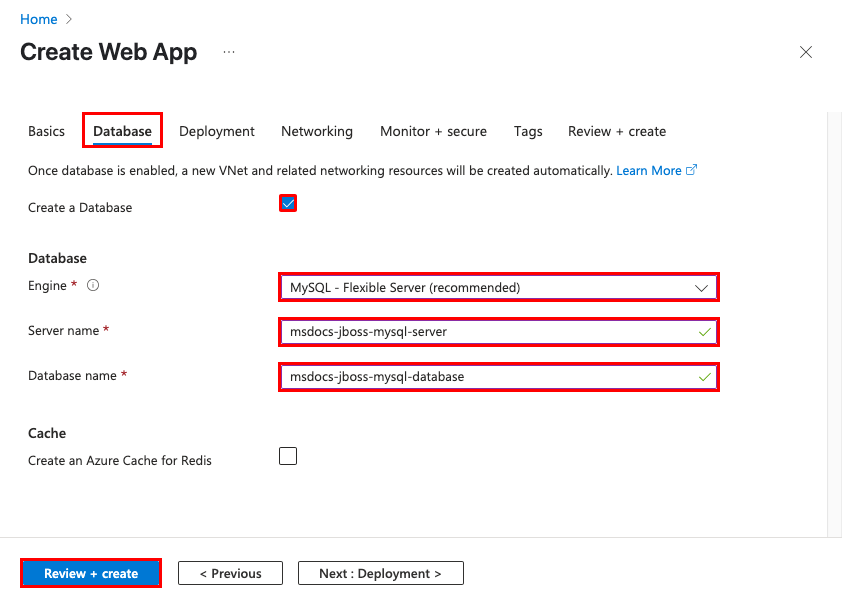Click the Review + create button
This screenshot has height=608, width=842.
90,573
